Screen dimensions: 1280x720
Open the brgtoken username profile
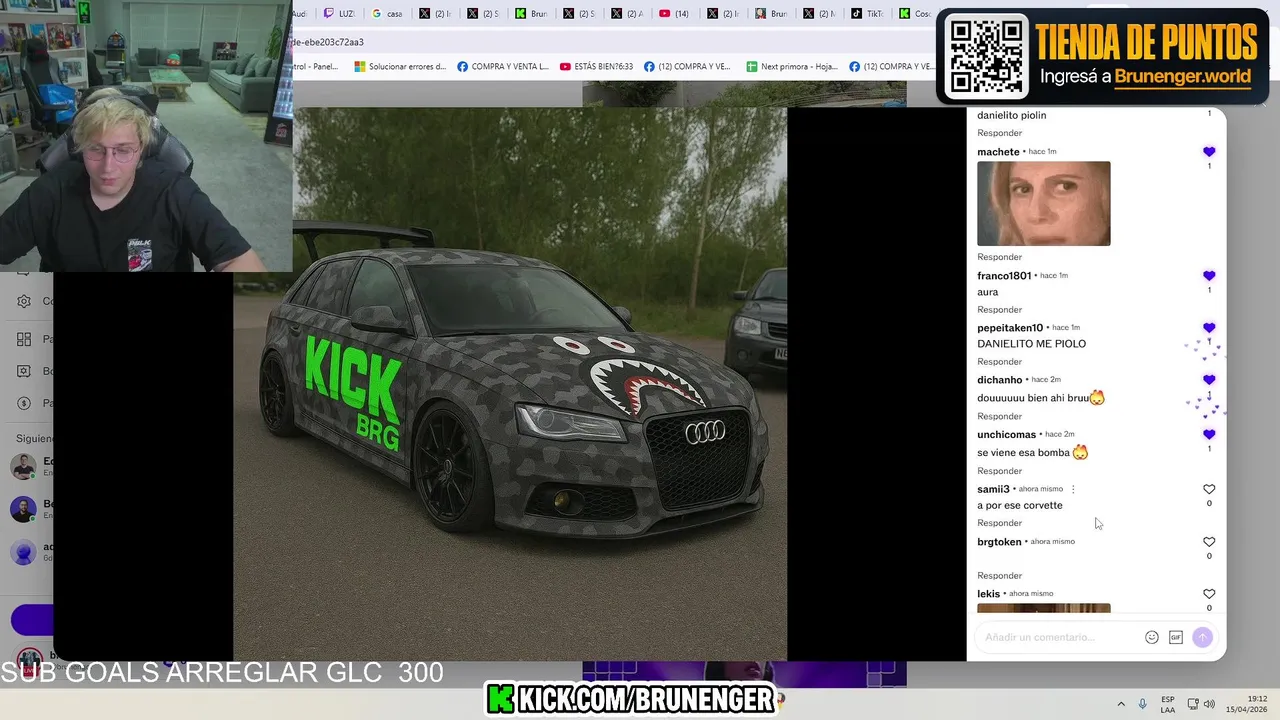tap(999, 542)
